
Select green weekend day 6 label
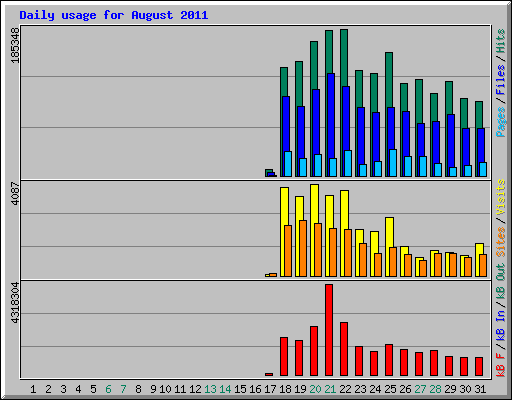(108, 389)
